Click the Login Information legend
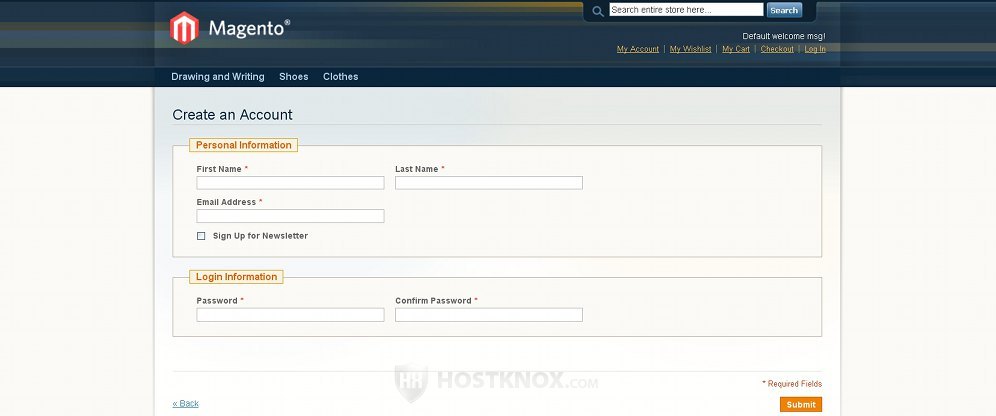Viewport: 996px width, 416px height. click(x=236, y=277)
